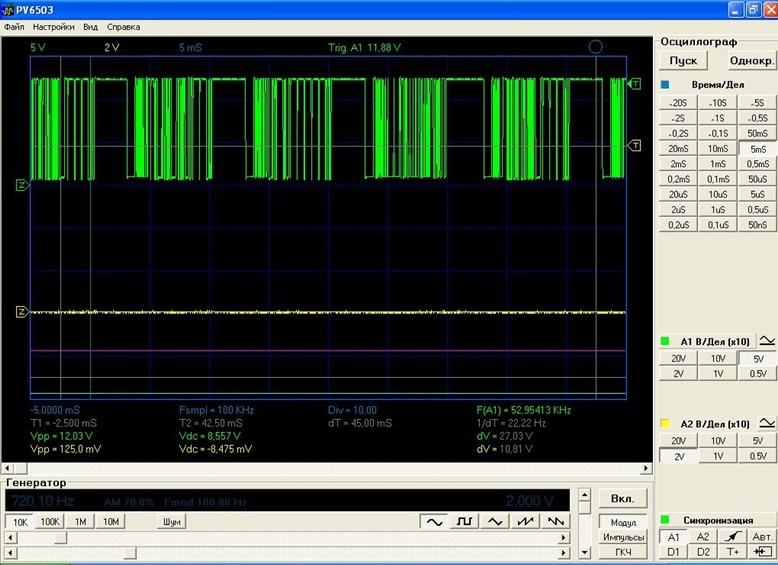Select the 1mS time/div button
This screenshot has height=565, width=778.
718,164
